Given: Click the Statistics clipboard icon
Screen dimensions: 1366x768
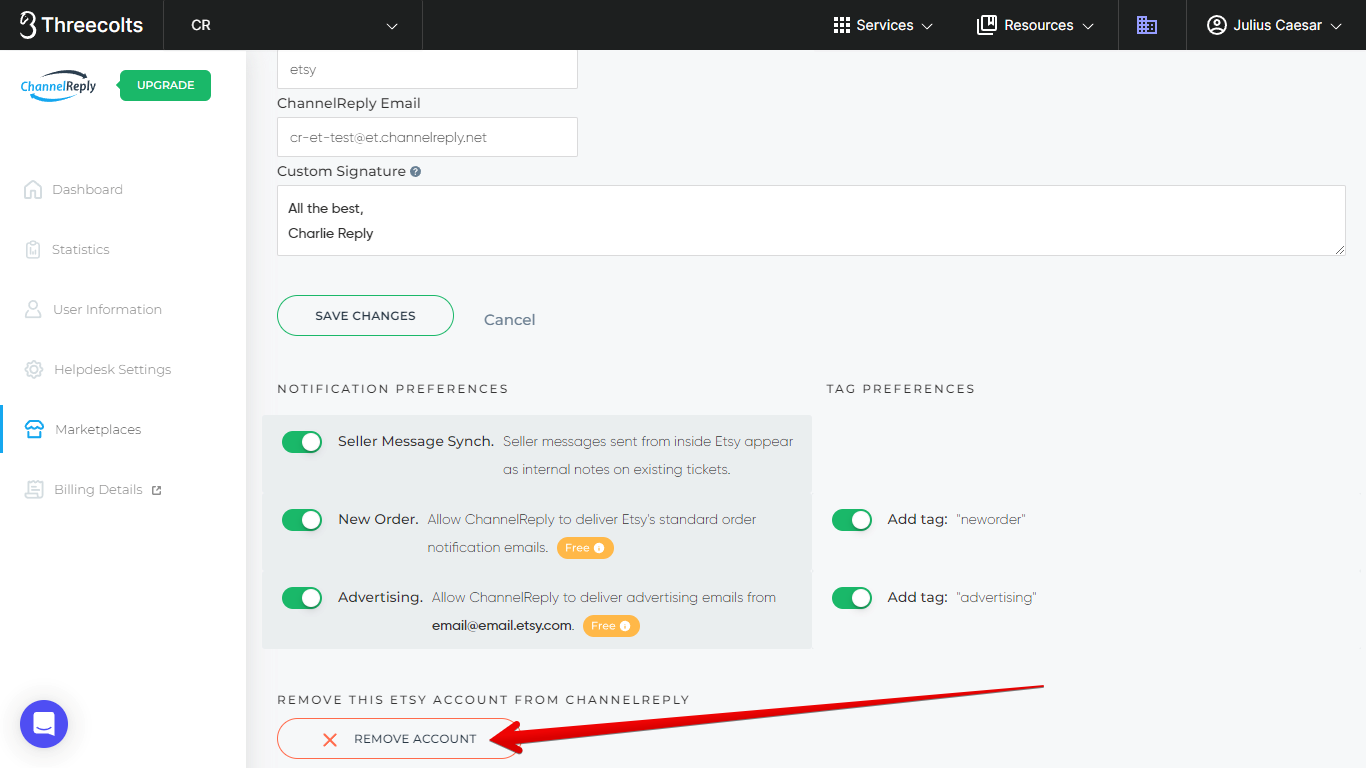Looking at the screenshot, I should point(33,249).
